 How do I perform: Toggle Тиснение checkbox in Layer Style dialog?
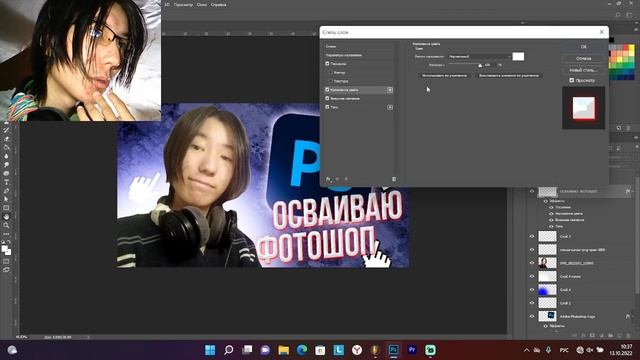(x=327, y=64)
